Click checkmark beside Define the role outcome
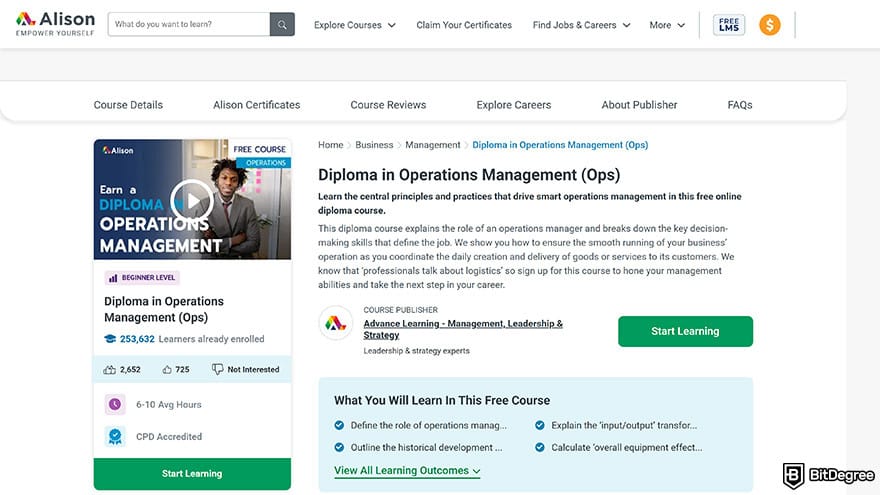 tap(339, 425)
